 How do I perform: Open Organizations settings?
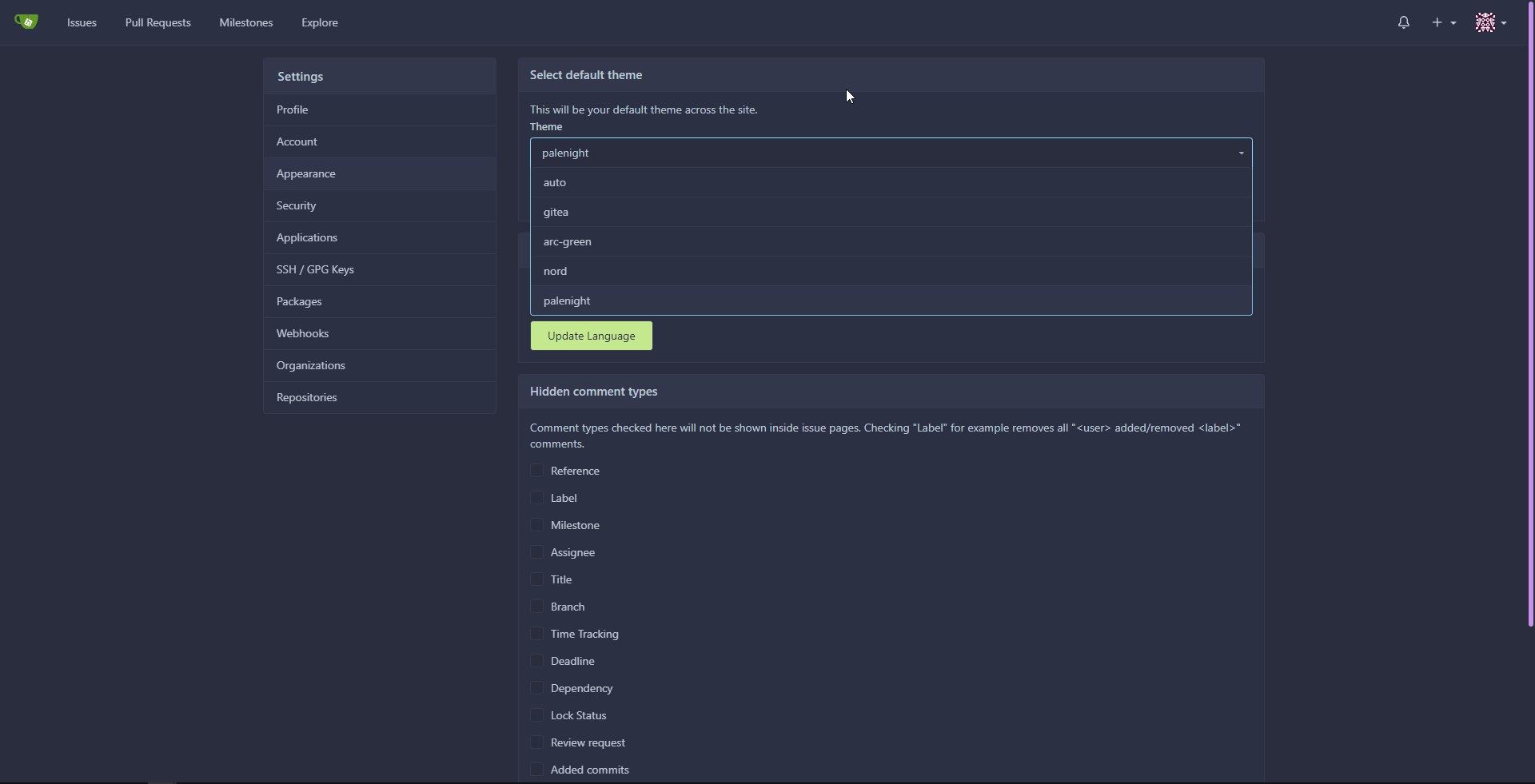pos(380,365)
